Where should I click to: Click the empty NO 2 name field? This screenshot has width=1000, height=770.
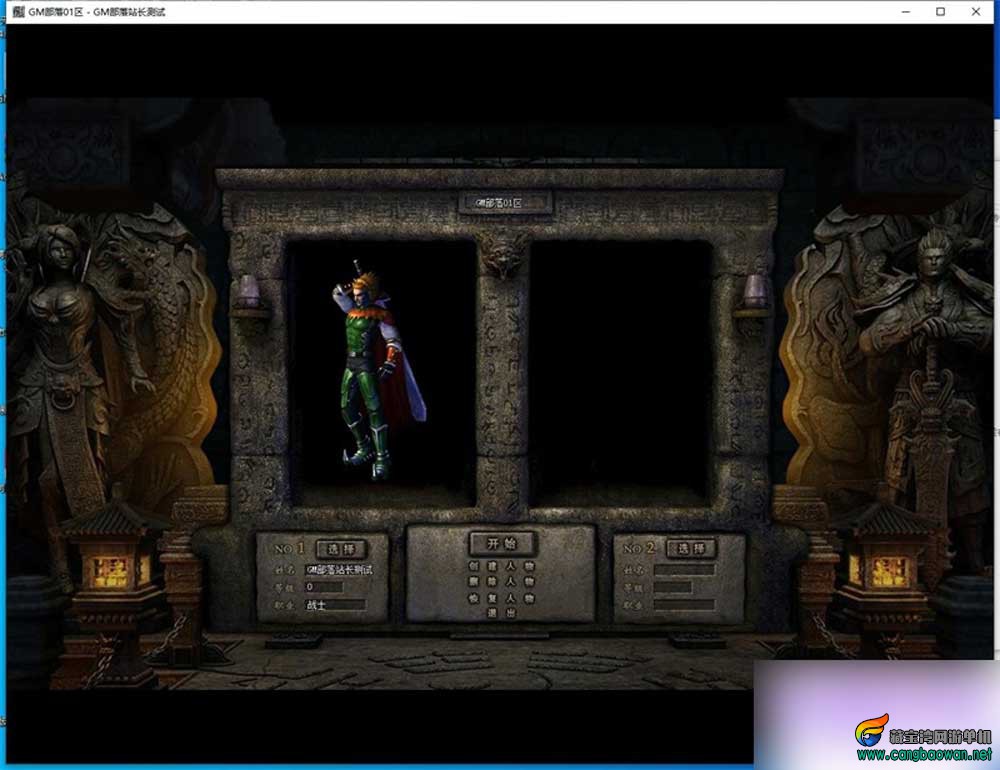pos(683,570)
